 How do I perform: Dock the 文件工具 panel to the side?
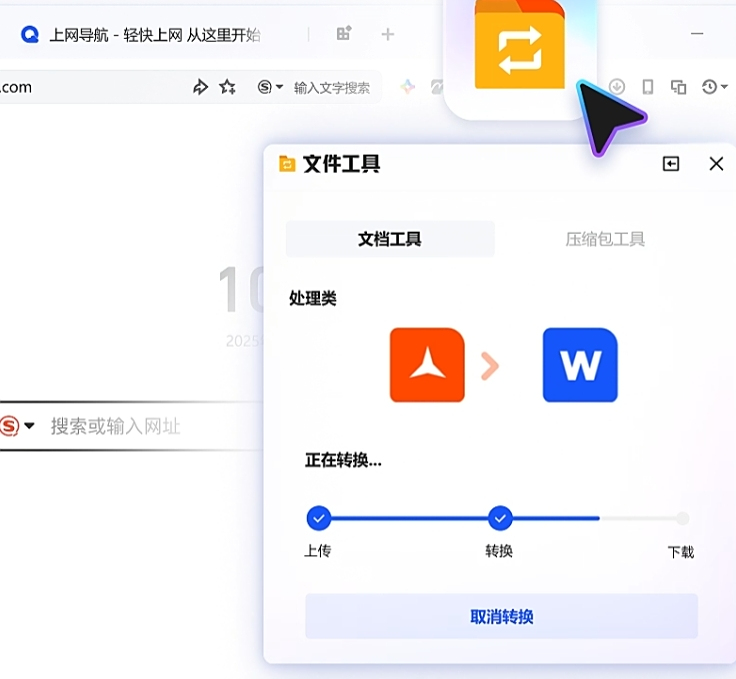tap(671, 164)
